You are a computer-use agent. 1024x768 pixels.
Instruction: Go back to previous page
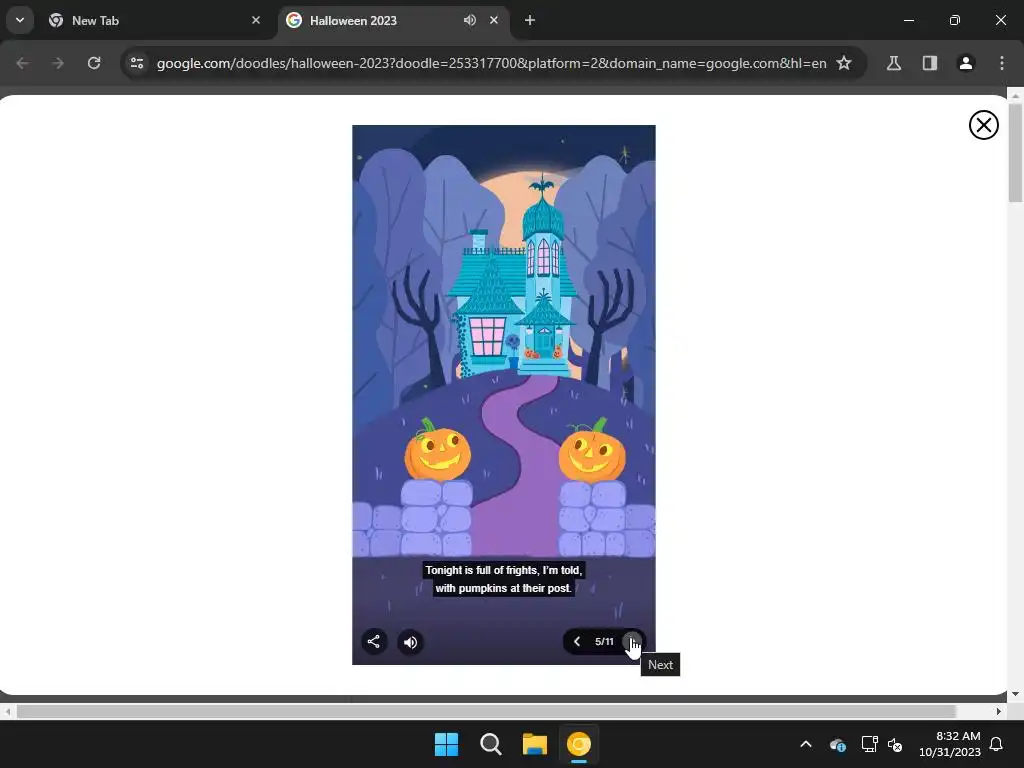click(22, 63)
